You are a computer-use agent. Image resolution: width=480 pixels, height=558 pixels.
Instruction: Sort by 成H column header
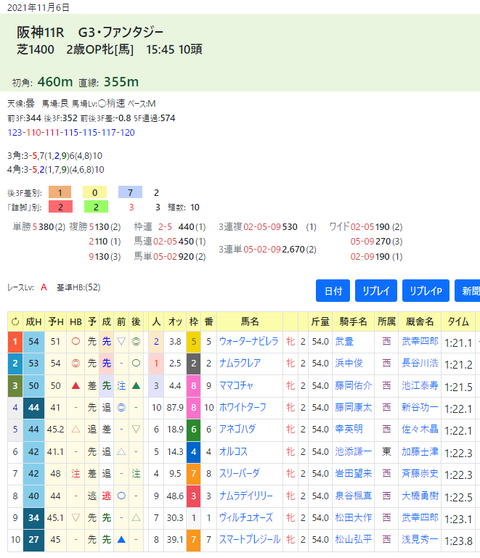pyautogui.click(x=33, y=322)
